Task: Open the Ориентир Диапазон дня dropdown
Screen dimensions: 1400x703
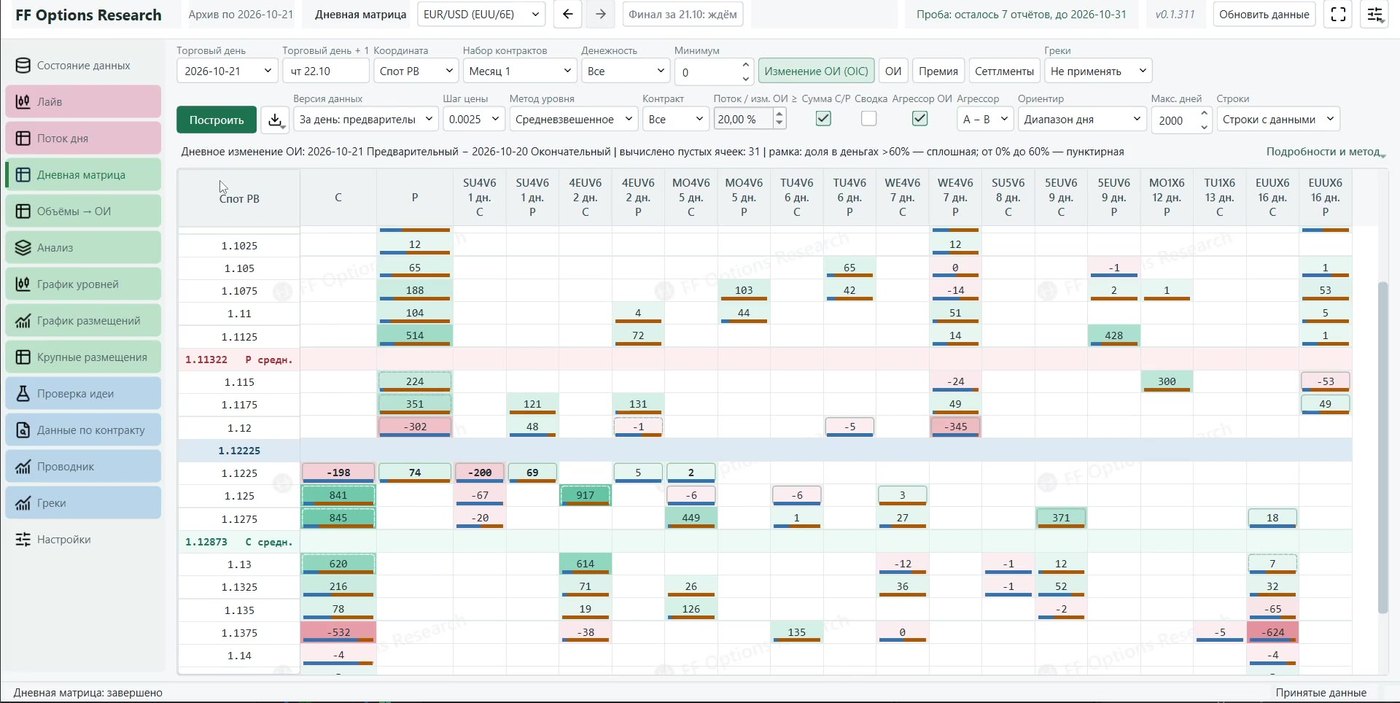Action: (1082, 119)
